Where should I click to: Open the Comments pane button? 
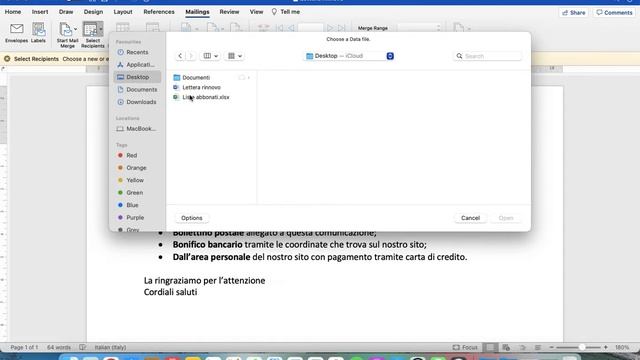pos(614,13)
